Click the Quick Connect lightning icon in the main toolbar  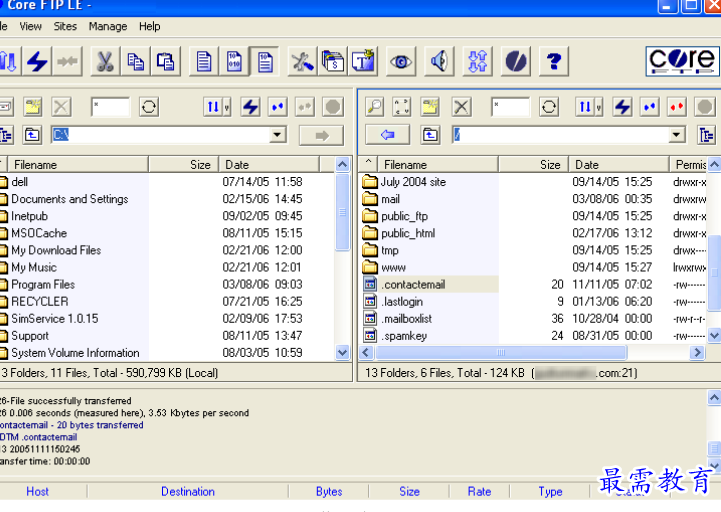38,61
